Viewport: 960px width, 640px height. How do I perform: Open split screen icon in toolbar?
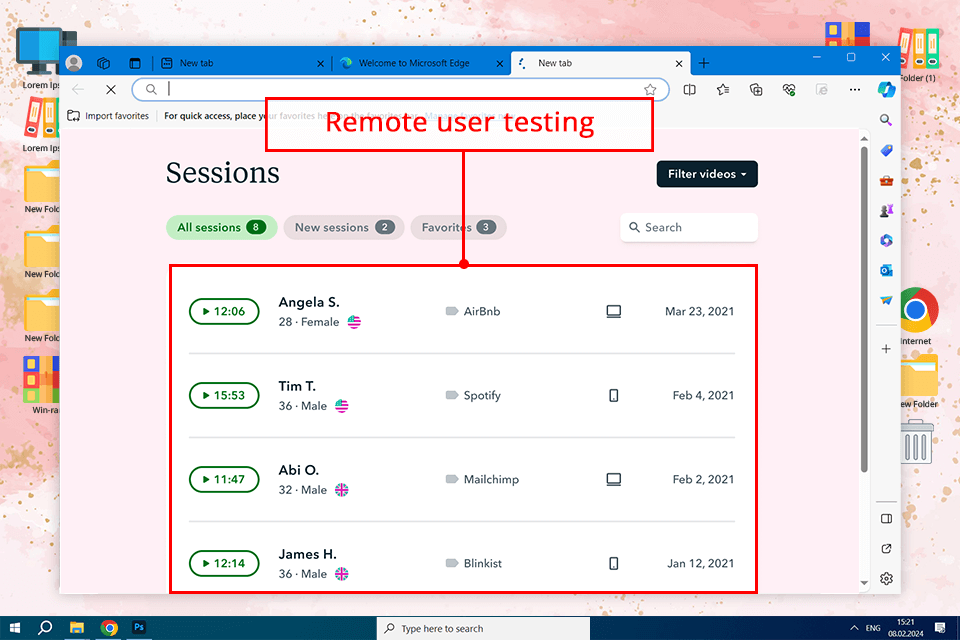coord(690,90)
